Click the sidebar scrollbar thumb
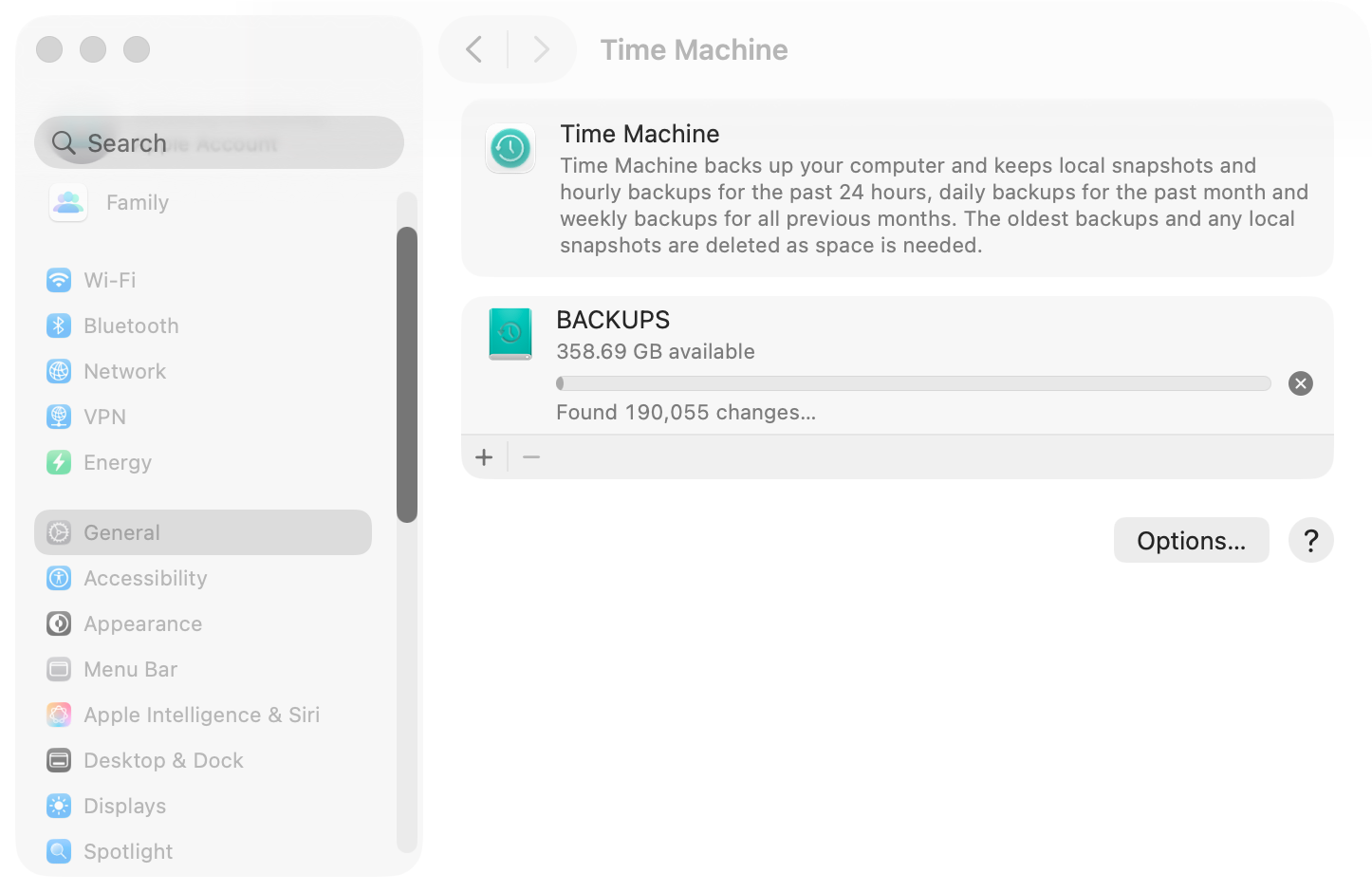1372x892 pixels. (407, 375)
